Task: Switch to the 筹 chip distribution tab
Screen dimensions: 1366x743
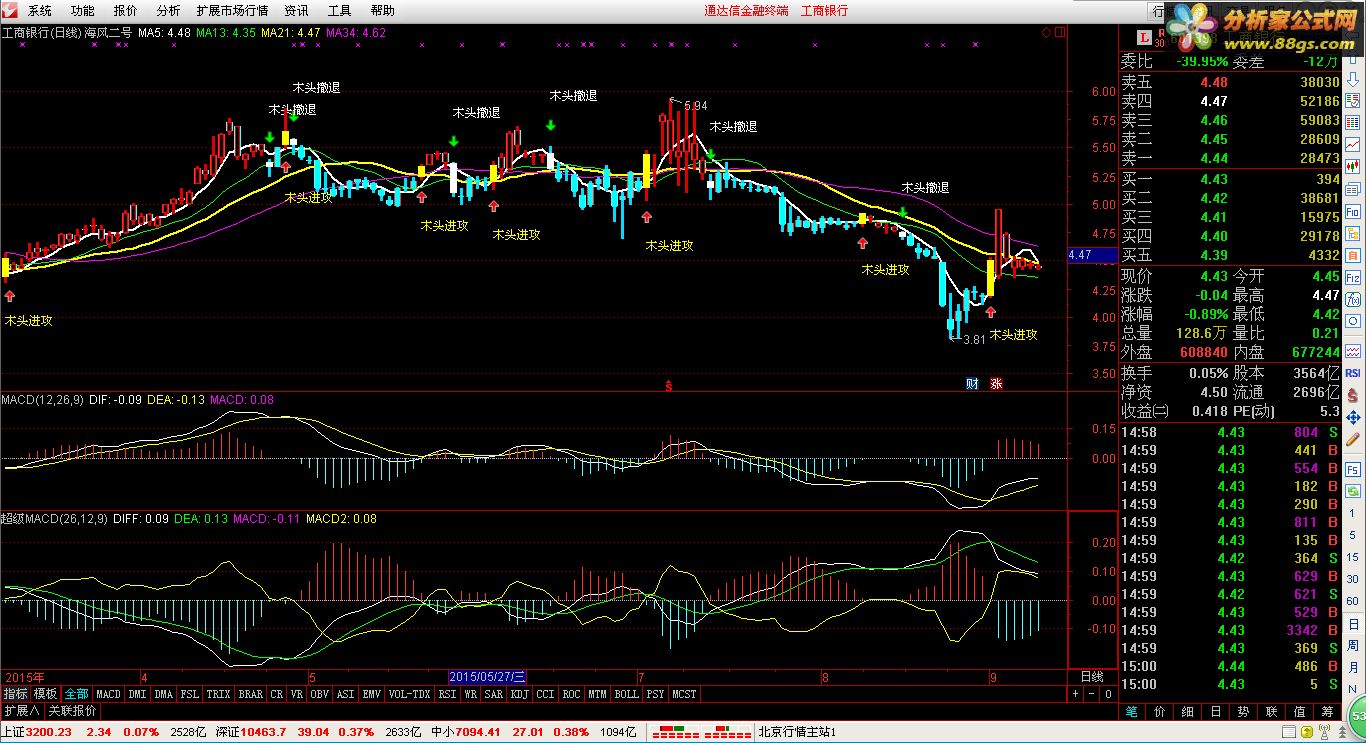Action: pos(1328,712)
